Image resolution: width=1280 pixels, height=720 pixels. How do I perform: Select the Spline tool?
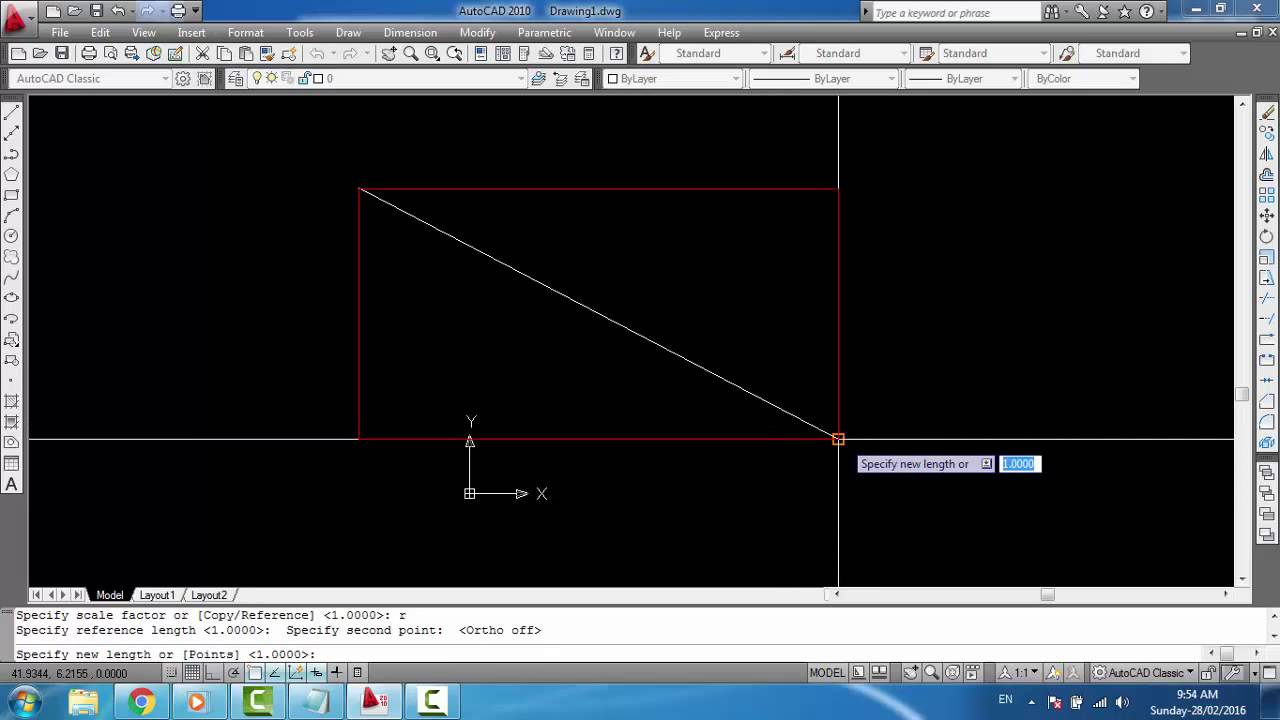[x=12, y=278]
